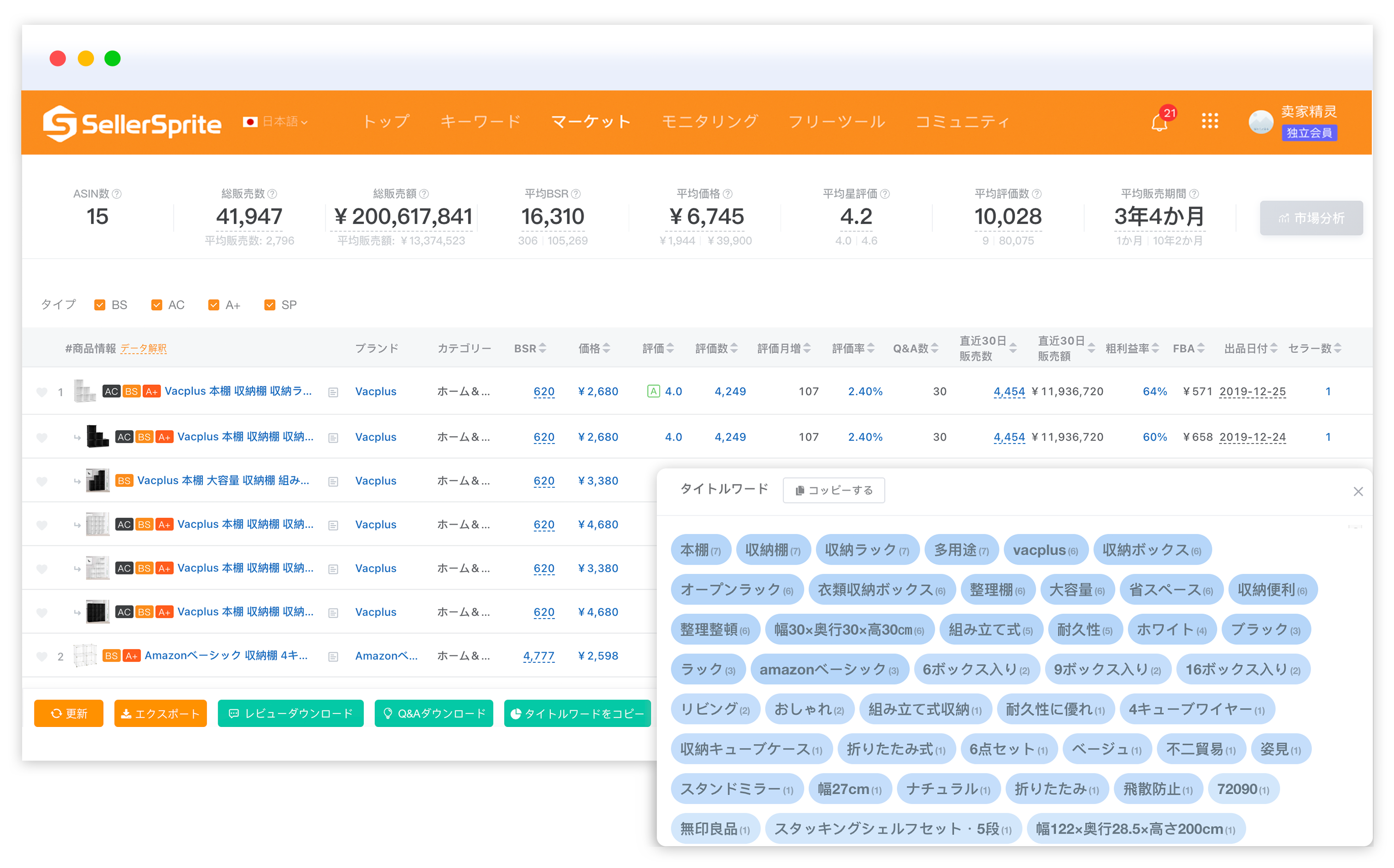Open BSR 4,777 for Amazonベーシック
Image resolution: width=1394 pixels, height=868 pixels.
[x=538, y=655]
